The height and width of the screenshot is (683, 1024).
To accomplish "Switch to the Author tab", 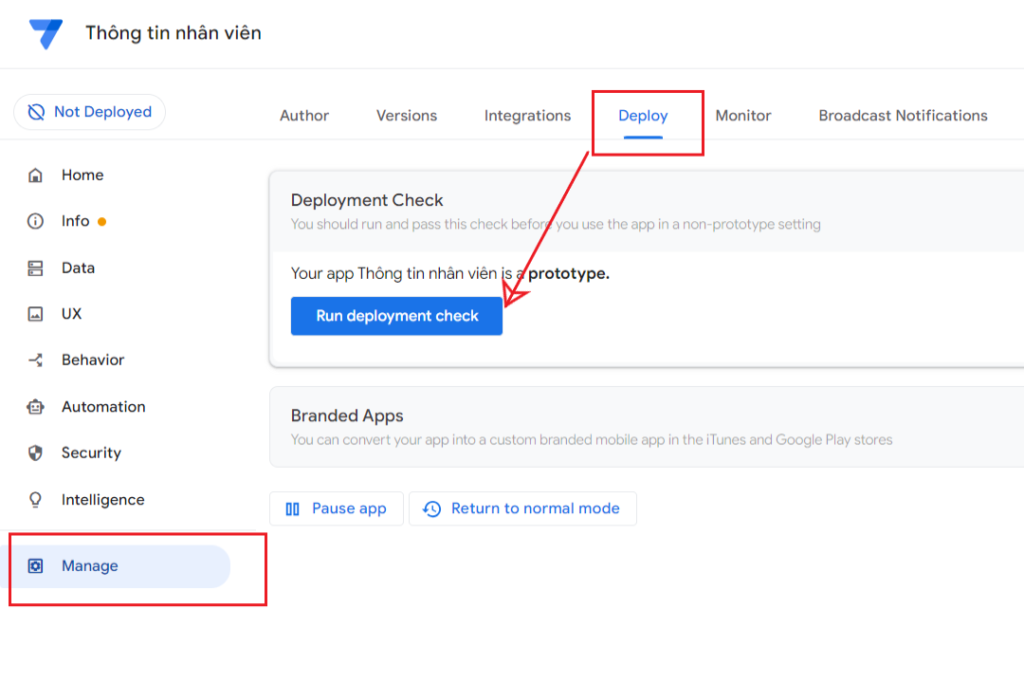I will pyautogui.click(x=304, y=115).
